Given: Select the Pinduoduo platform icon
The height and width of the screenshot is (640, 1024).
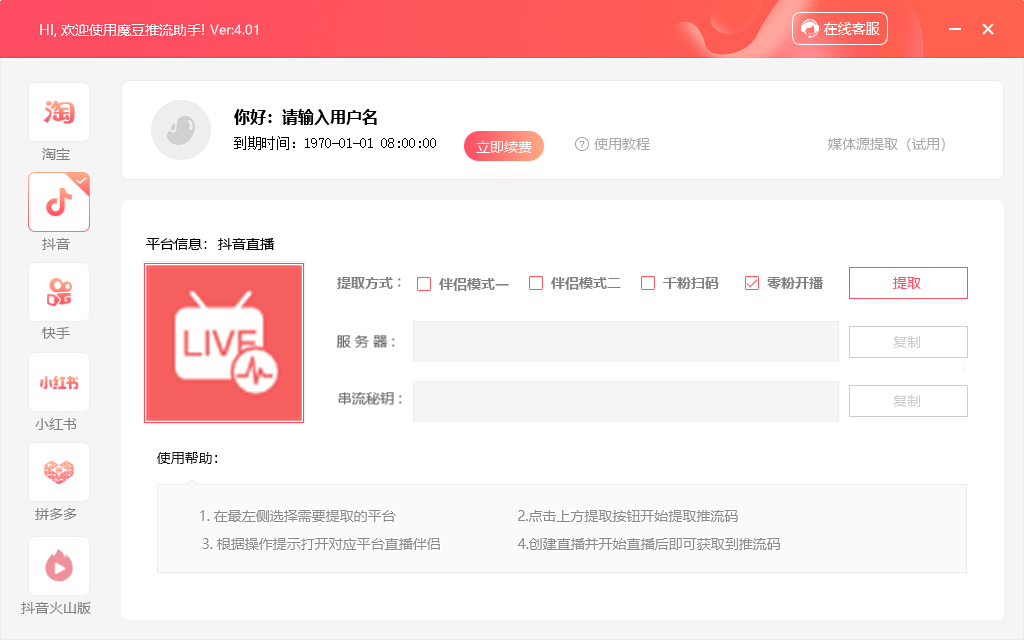Looking at the screenshot, I should coord(58,472).
